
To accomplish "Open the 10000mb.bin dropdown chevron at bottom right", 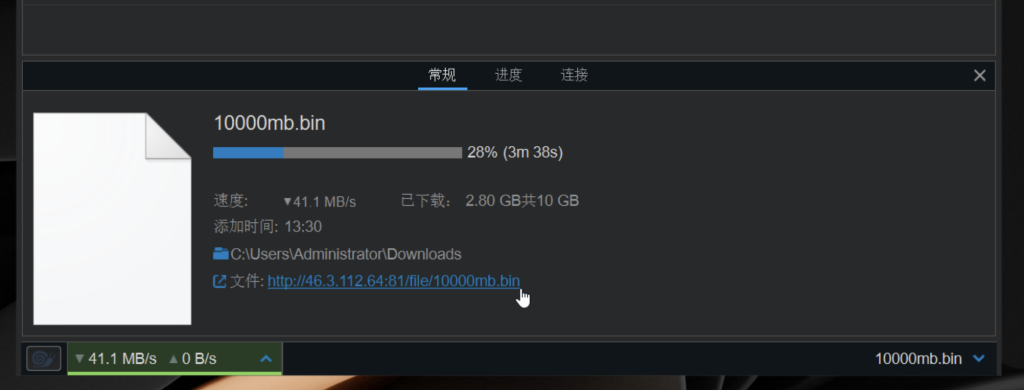I will coord(978,358).
